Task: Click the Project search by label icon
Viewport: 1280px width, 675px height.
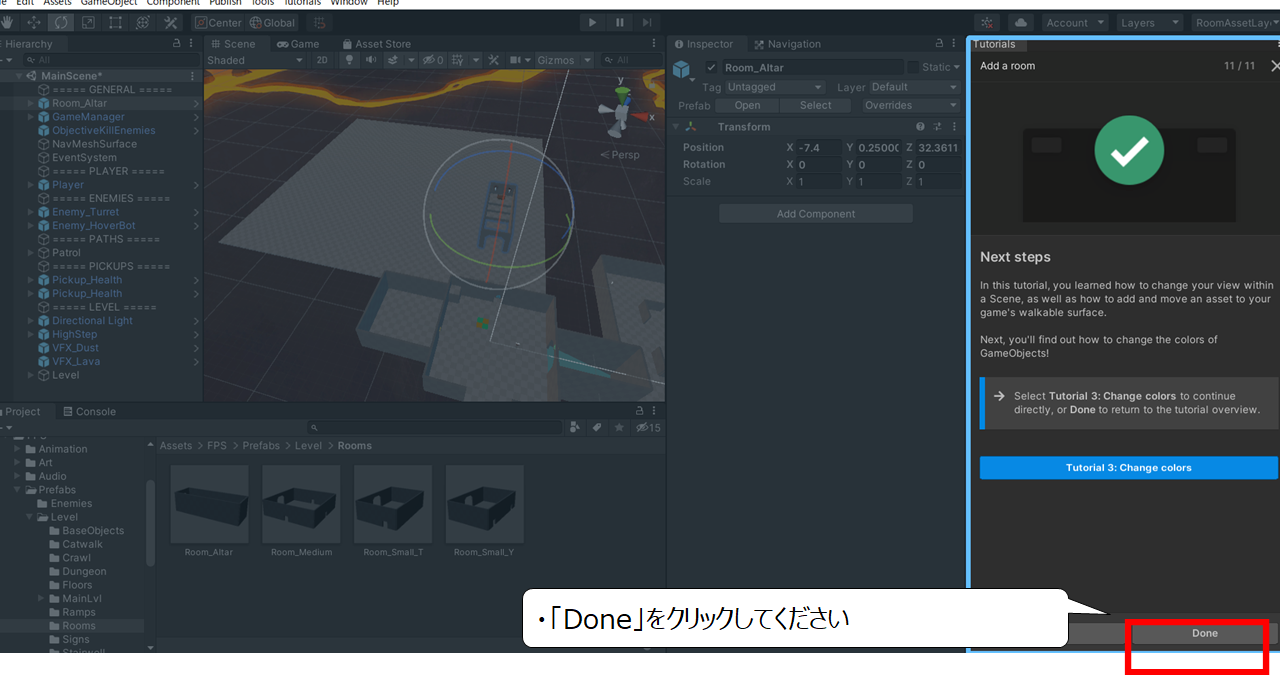Action: click(x=597, y=427)
